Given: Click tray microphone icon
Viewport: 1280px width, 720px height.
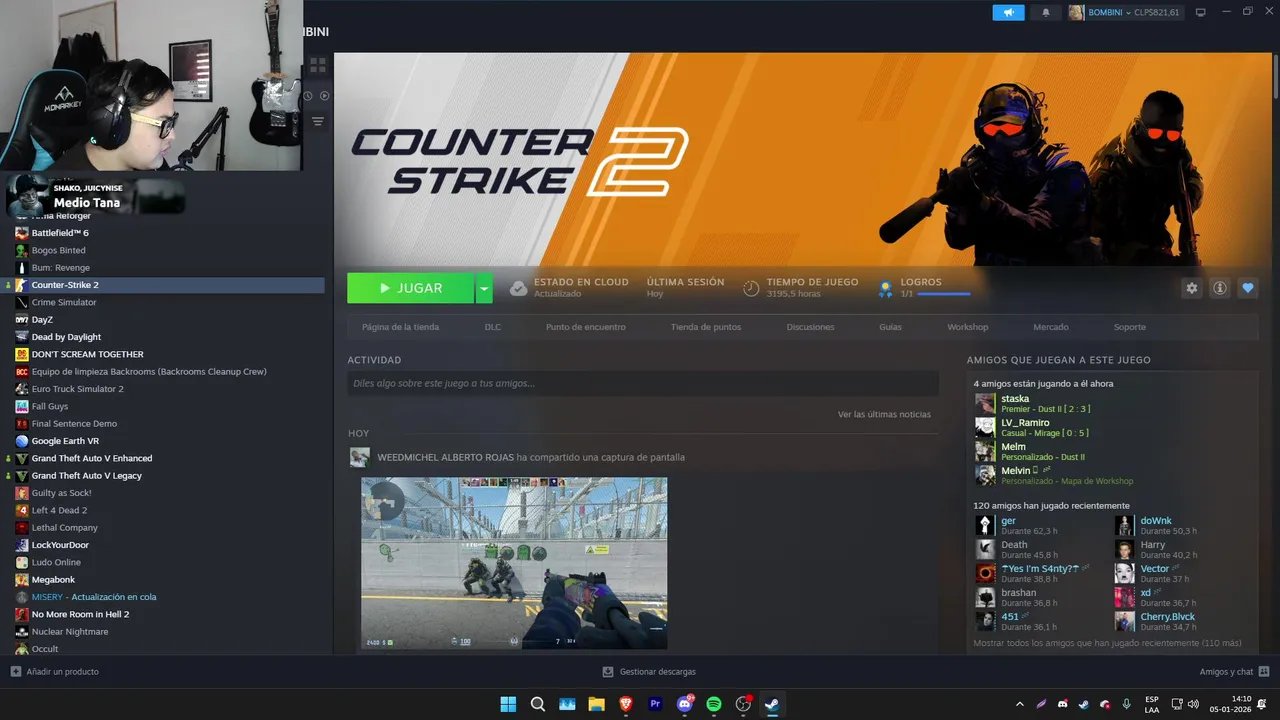Looking at the screenshot, I should point(1126,704).
